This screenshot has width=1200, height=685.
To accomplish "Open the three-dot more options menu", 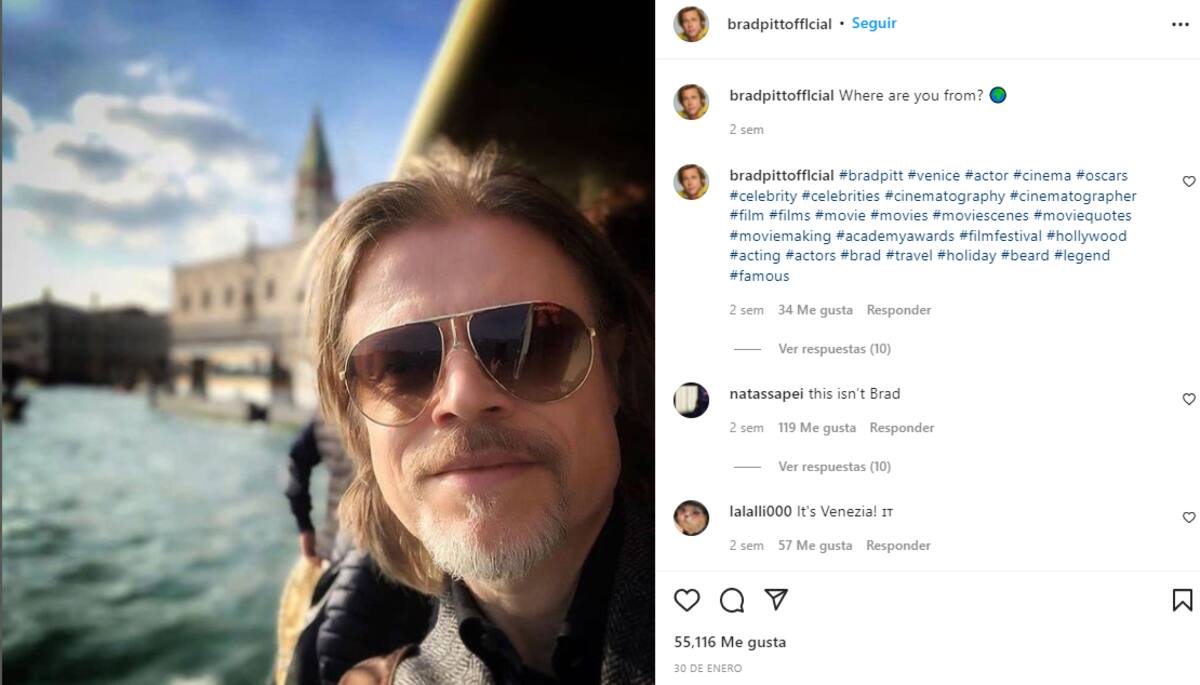I will [1180, 25].
